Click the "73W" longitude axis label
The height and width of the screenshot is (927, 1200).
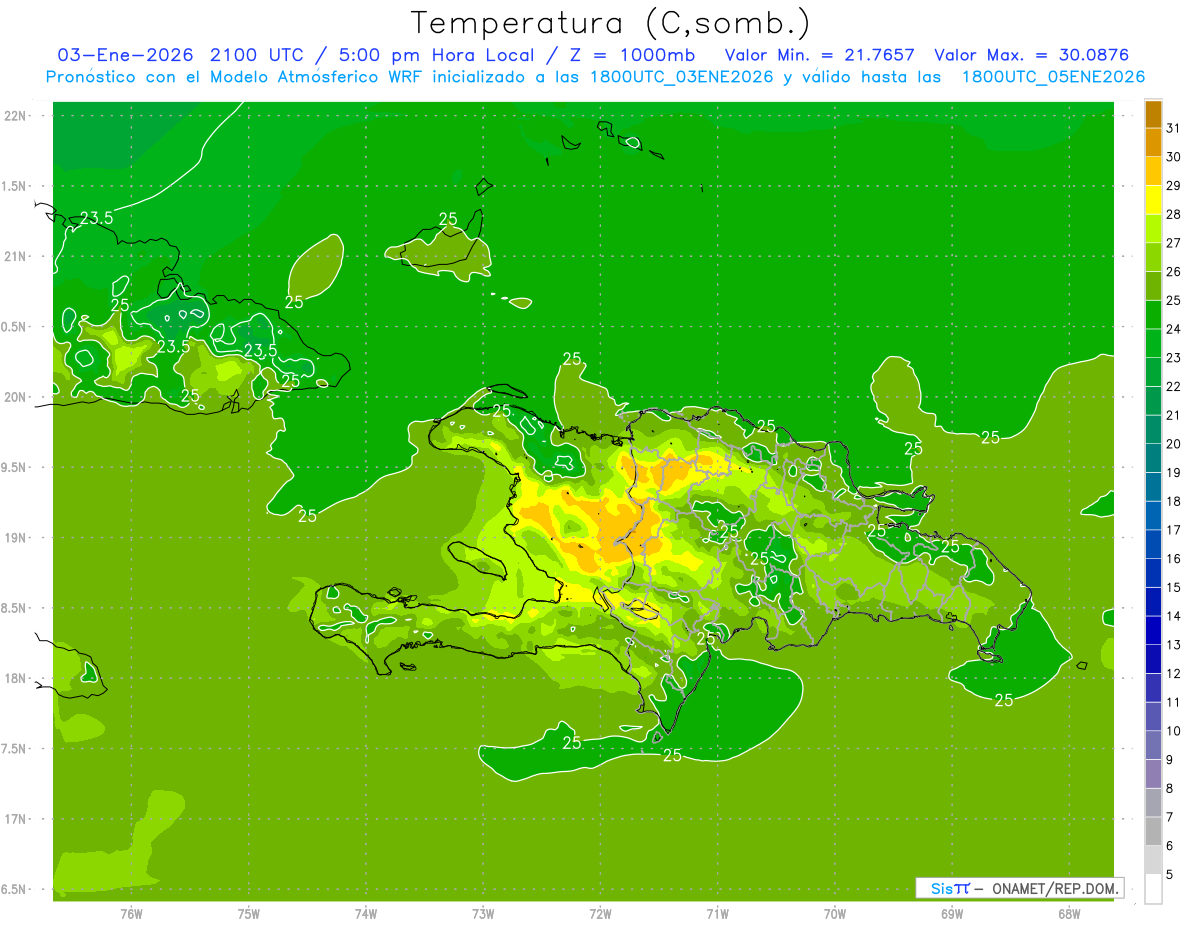pyautogui.click(x=483, y=913)
